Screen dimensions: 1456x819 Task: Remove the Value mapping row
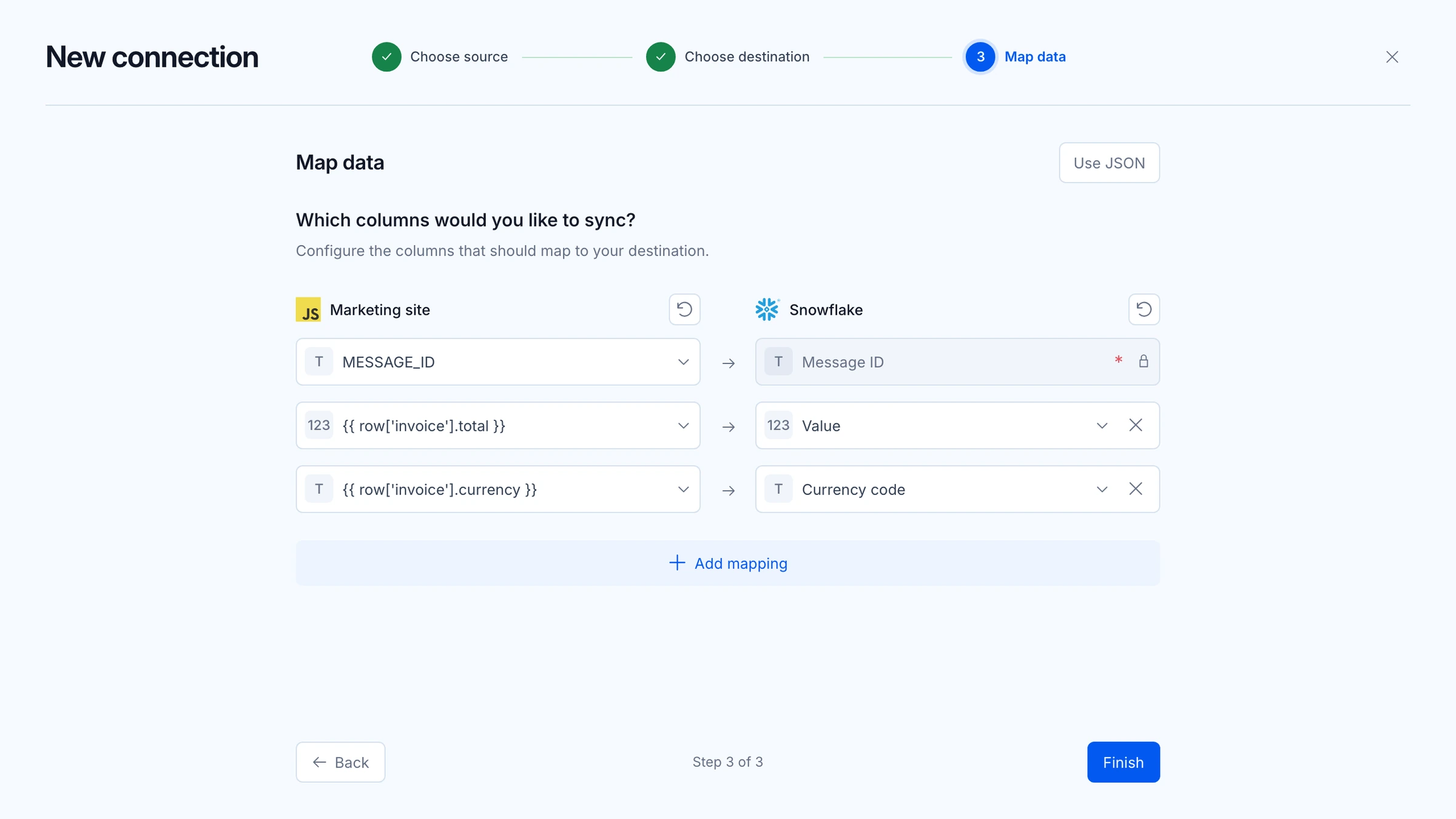tap(1136, 425)
